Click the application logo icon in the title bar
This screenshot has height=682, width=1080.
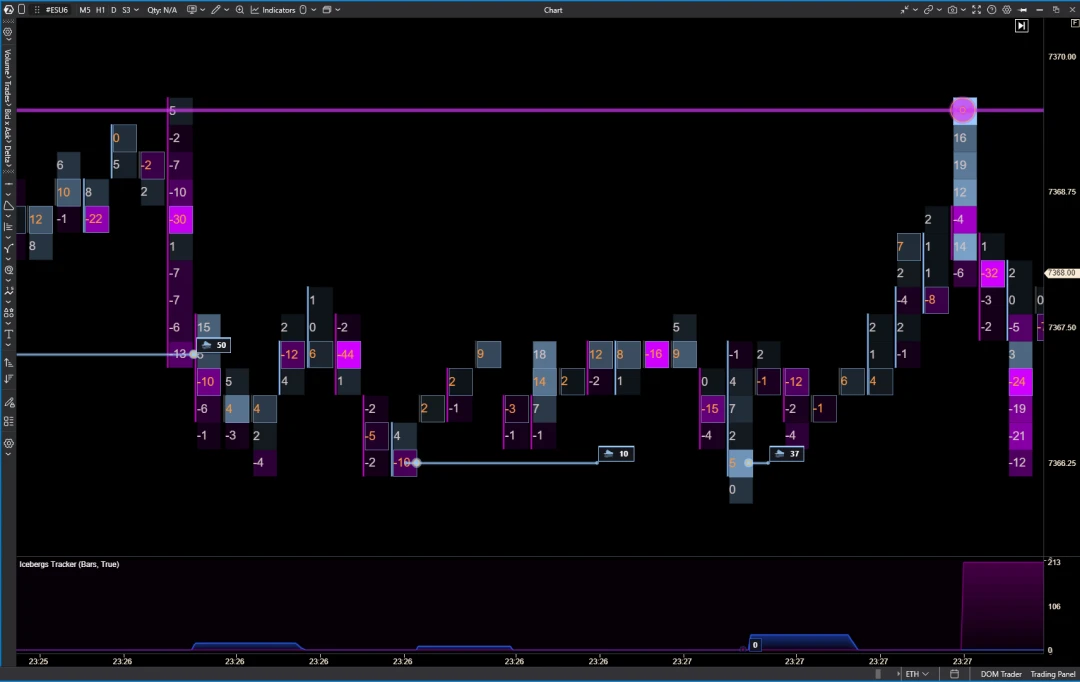(8, 10)
